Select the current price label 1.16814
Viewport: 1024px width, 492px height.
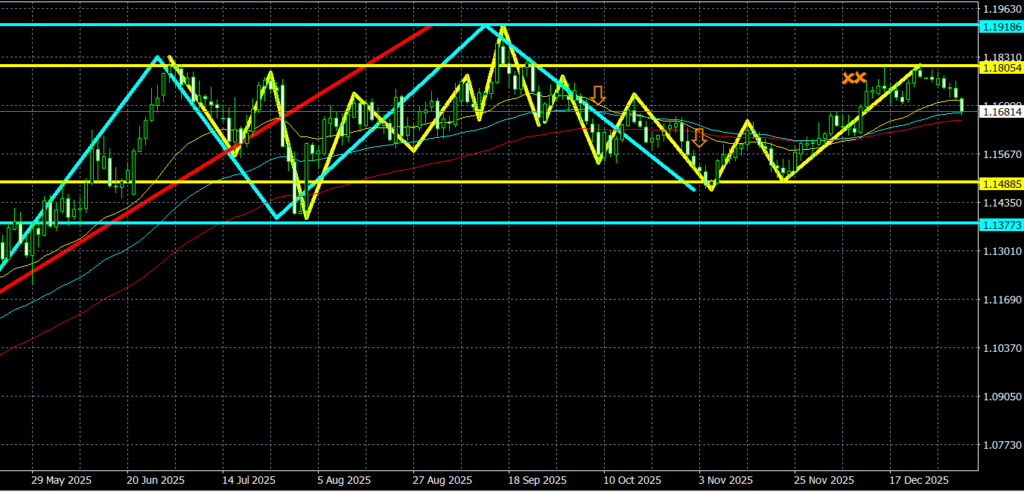[x=1000, y=112]
